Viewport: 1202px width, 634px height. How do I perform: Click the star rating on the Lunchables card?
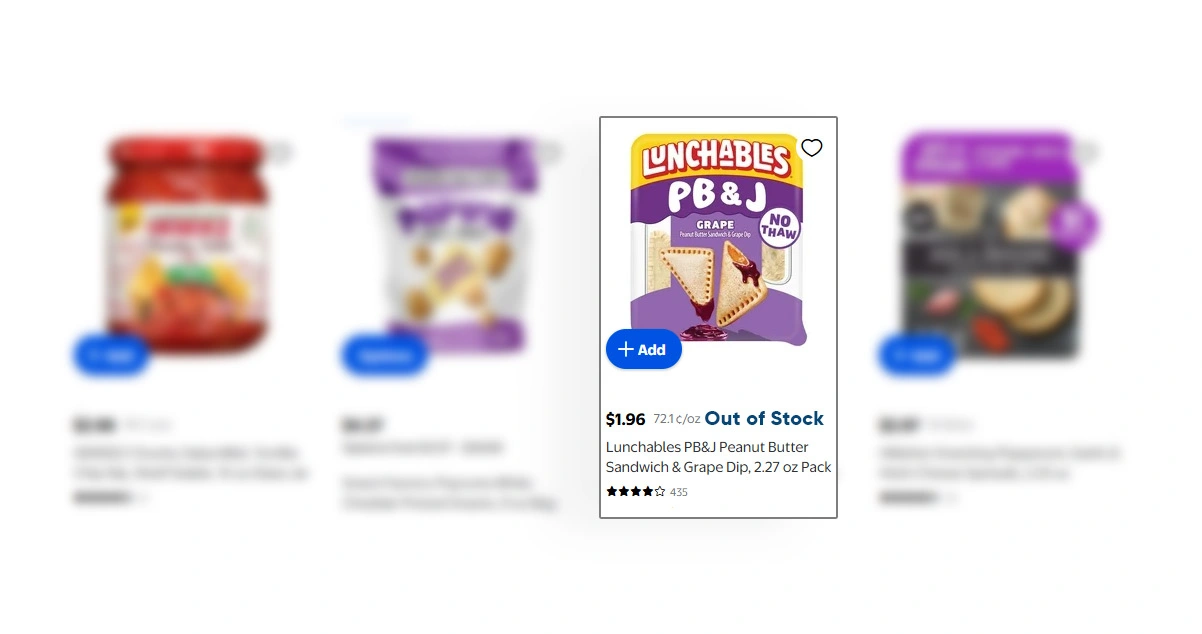pos(635,492)
